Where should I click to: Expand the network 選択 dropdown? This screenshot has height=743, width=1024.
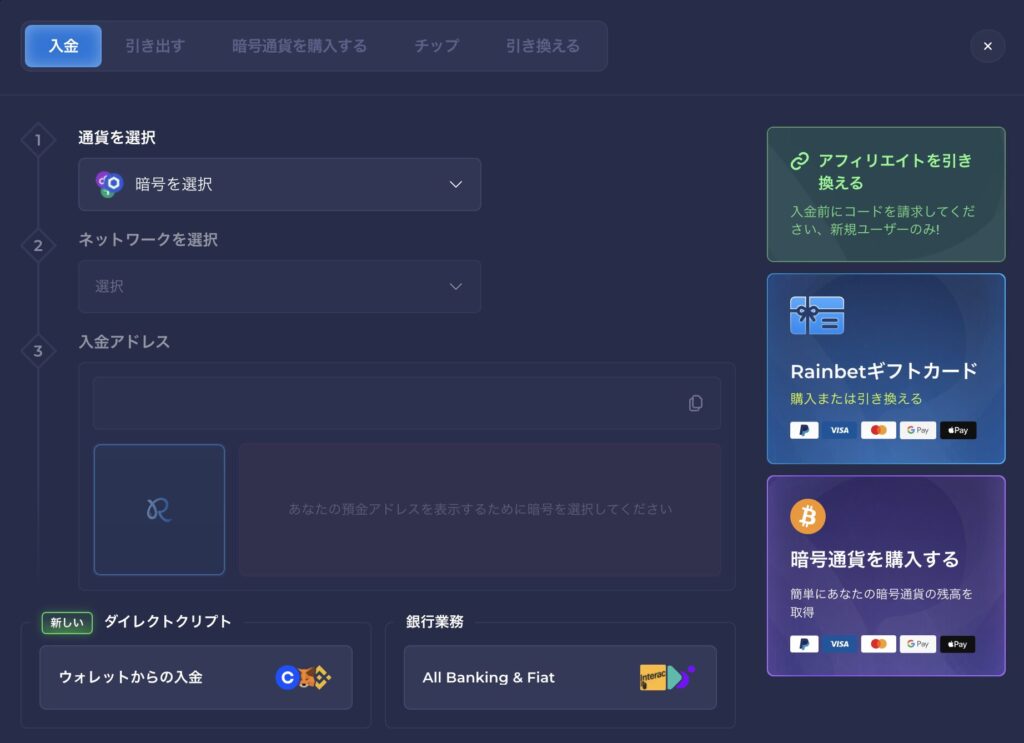click(x=279, y=287)
